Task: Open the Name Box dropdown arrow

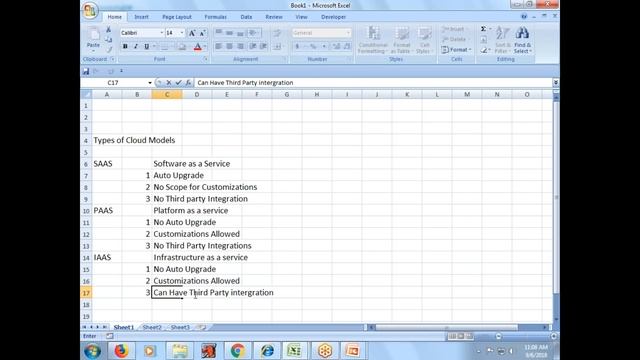Action: pos(150,83)
